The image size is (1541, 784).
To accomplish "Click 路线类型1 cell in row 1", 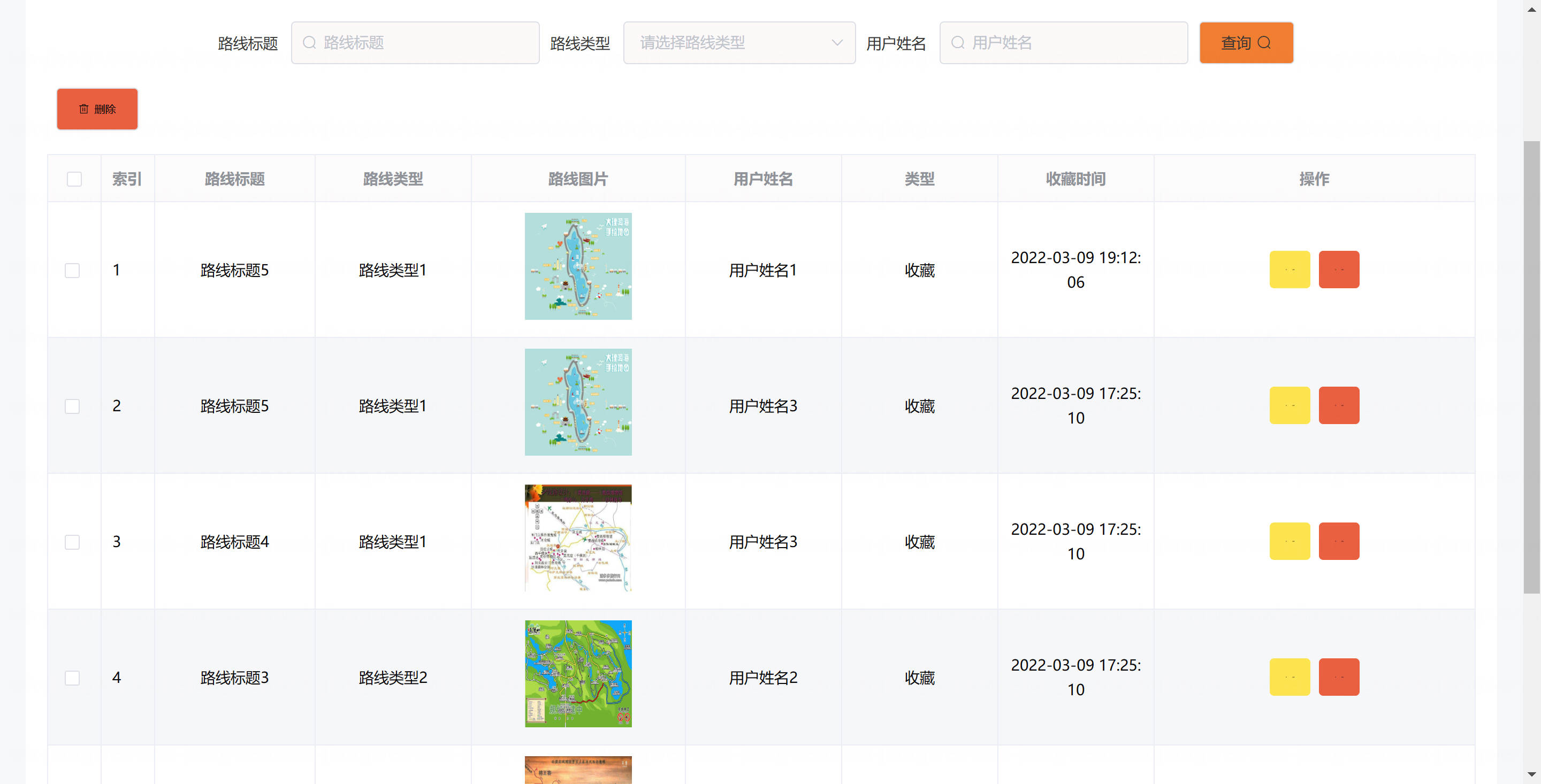I will click(393, 270).
